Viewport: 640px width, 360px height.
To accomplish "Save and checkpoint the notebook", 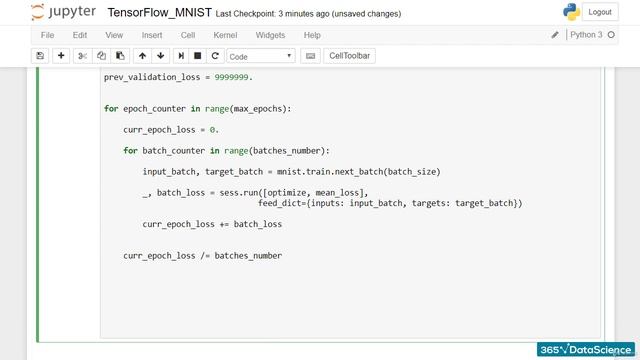I will [40, 56].
